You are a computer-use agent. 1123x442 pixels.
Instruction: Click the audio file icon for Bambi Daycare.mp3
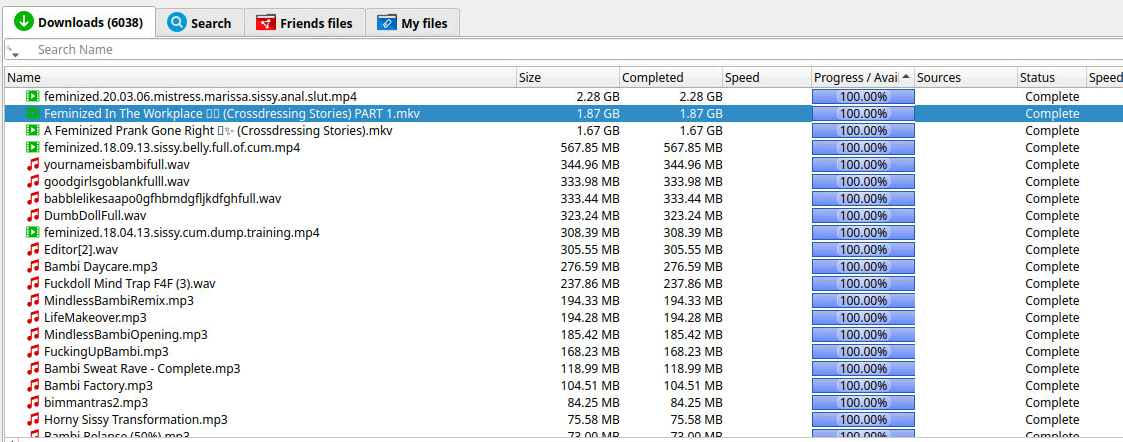tap(33, 267)
